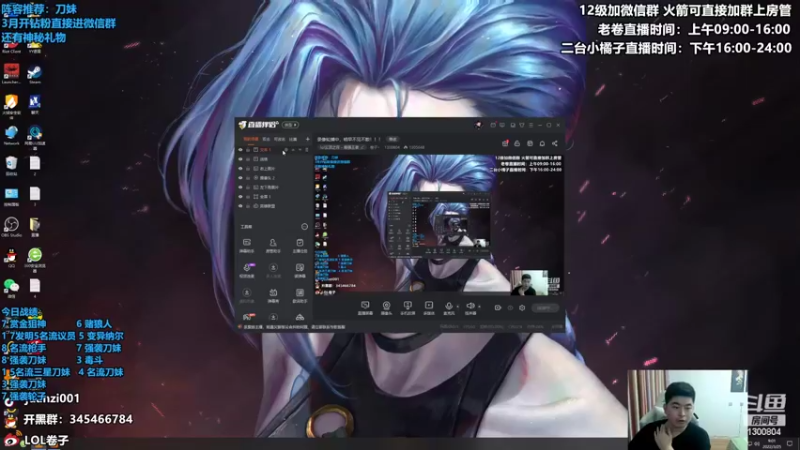800x450 pixels.
Task: Click the notice text in the app status bar
Action: pyautogui.click(x=294, y=327)
